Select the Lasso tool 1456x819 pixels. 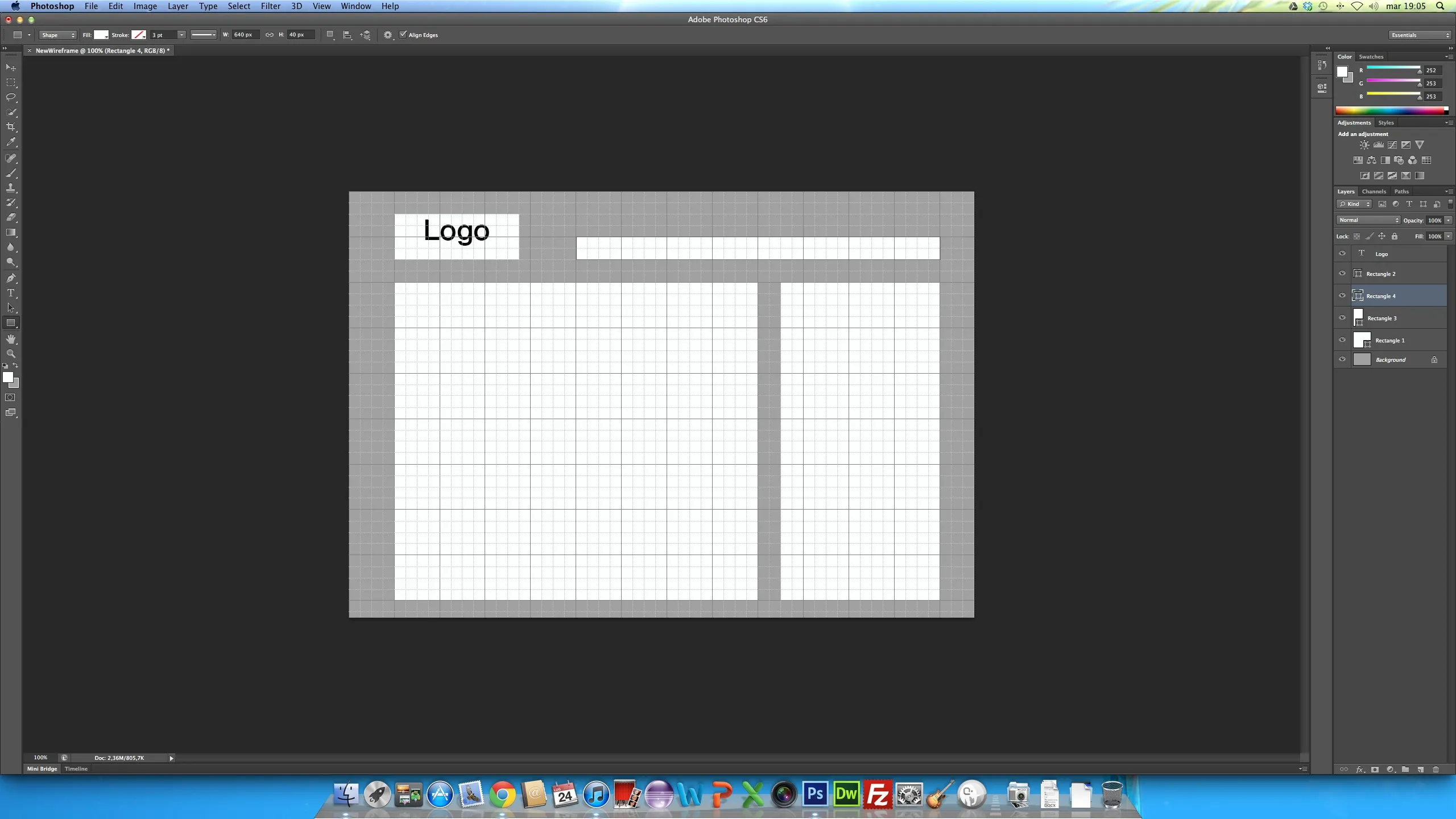click(x=11, y=97)
